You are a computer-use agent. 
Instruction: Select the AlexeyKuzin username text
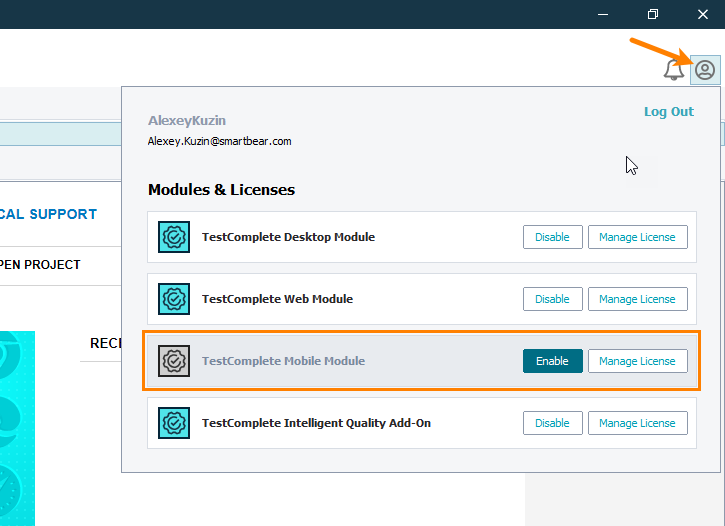187,121
